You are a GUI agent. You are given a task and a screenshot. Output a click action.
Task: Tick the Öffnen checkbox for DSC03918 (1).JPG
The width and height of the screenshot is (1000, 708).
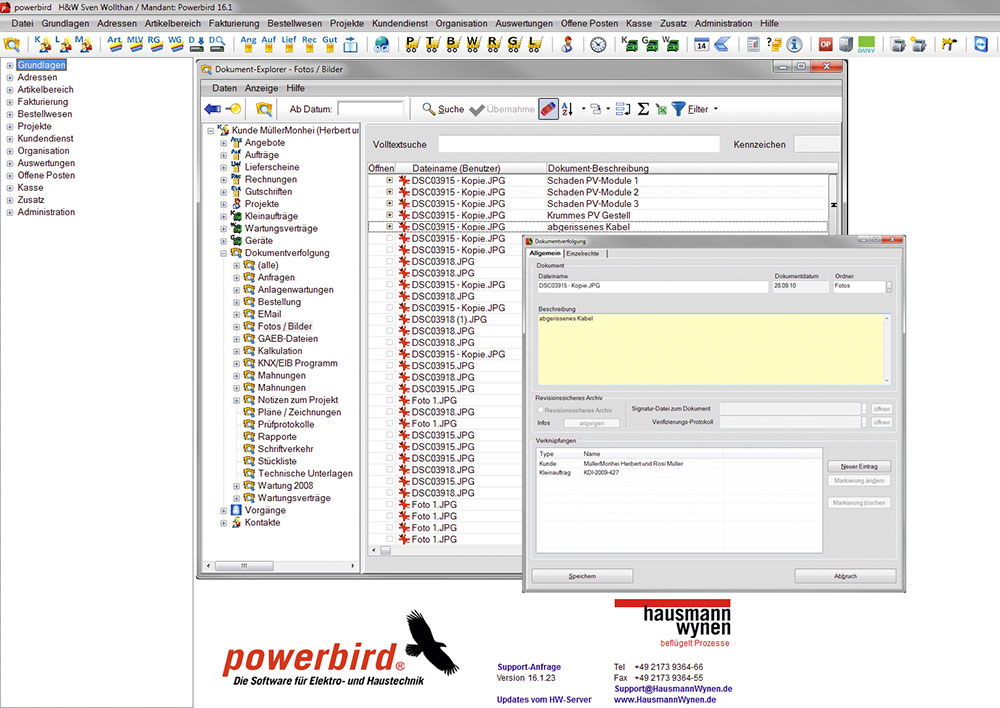(x=389, y=319)
